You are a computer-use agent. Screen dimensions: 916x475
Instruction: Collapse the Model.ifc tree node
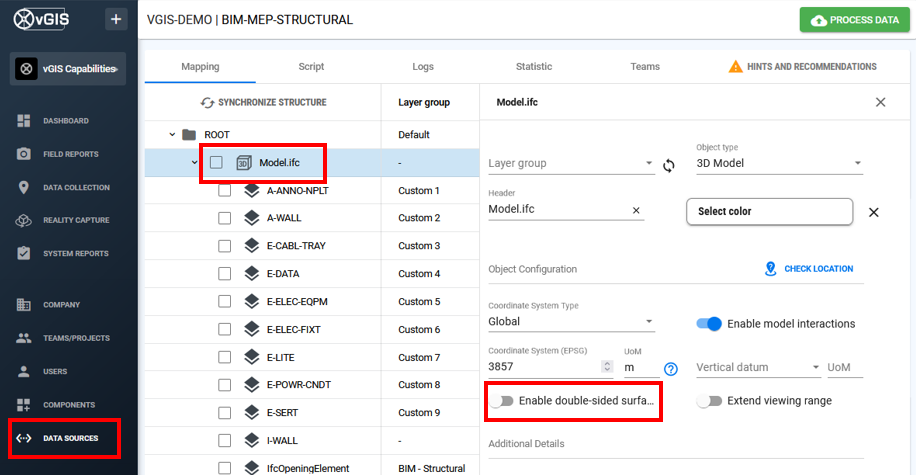[194, 162]
